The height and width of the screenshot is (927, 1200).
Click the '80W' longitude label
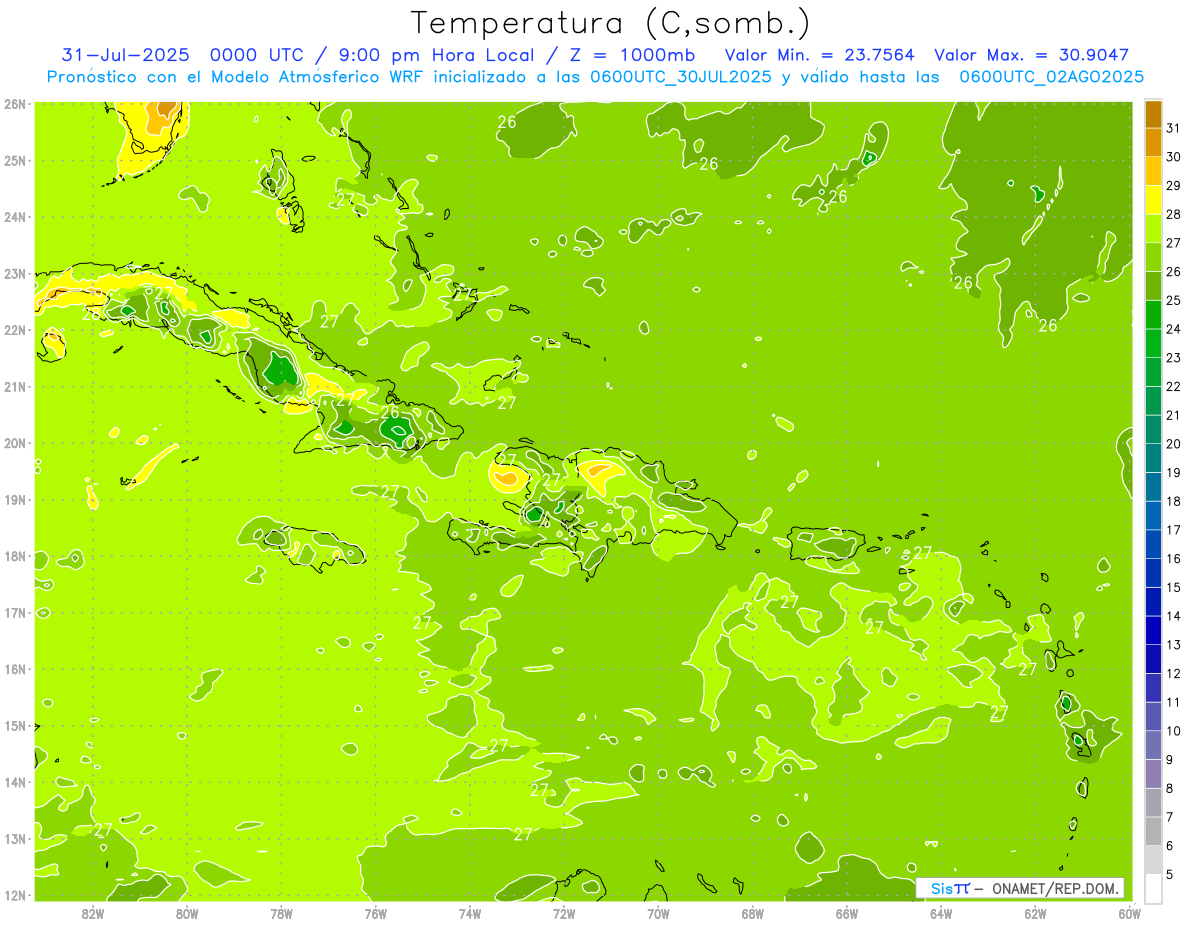tap(187, 913)
